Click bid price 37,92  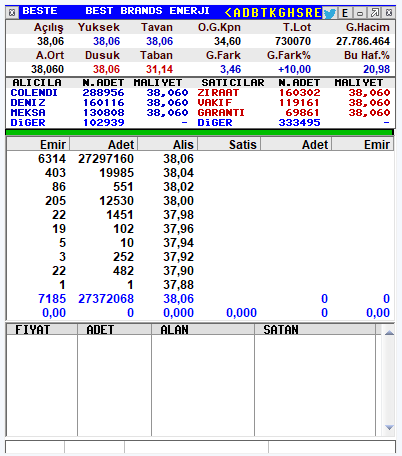(178, 257)
